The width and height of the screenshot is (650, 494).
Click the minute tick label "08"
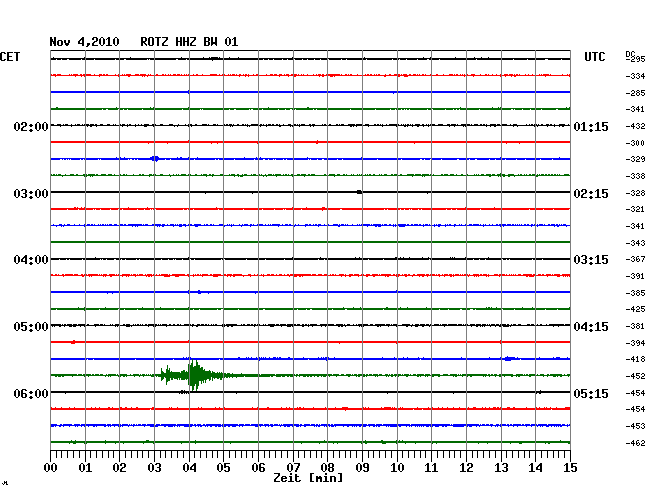327,467
